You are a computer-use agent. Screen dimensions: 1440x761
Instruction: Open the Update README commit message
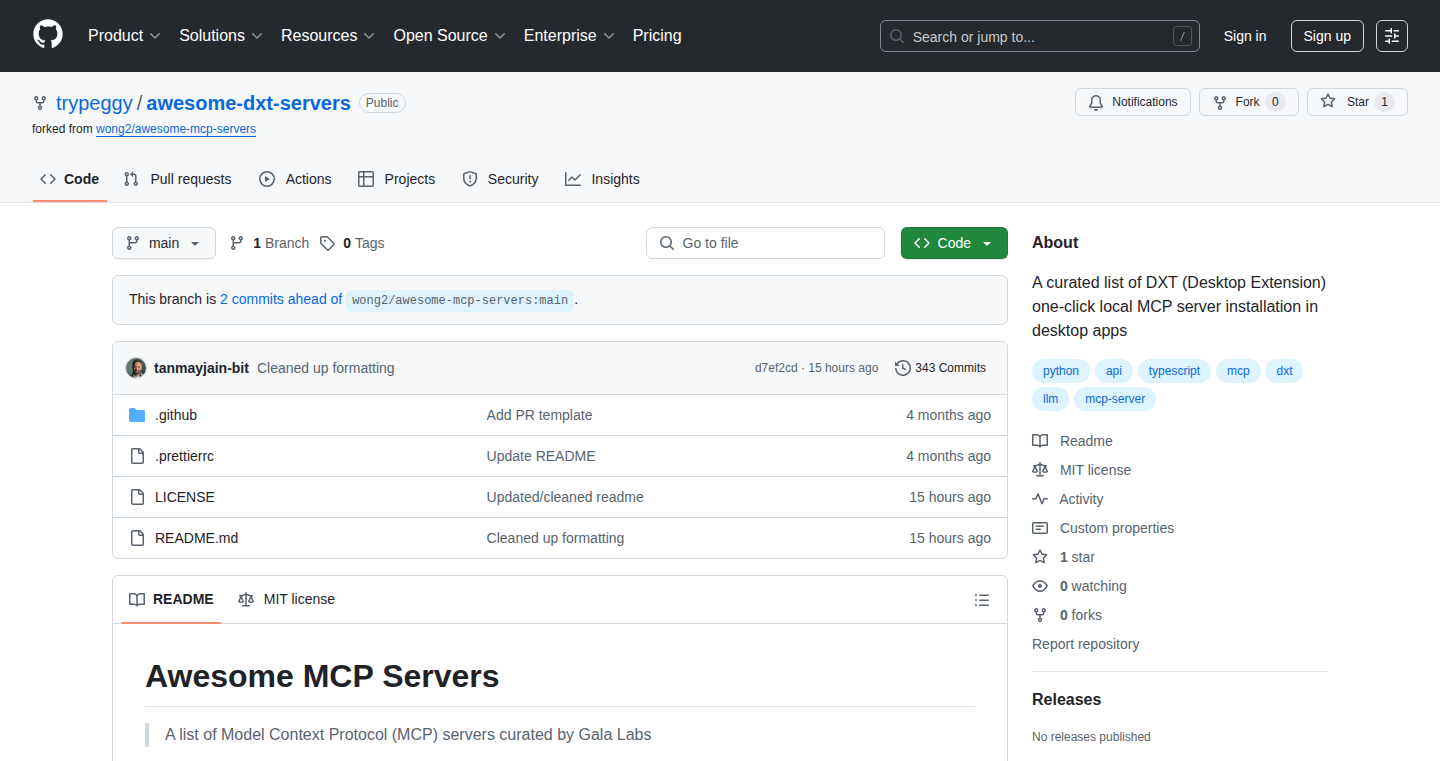pyautogui.click(x=541, y=456)
